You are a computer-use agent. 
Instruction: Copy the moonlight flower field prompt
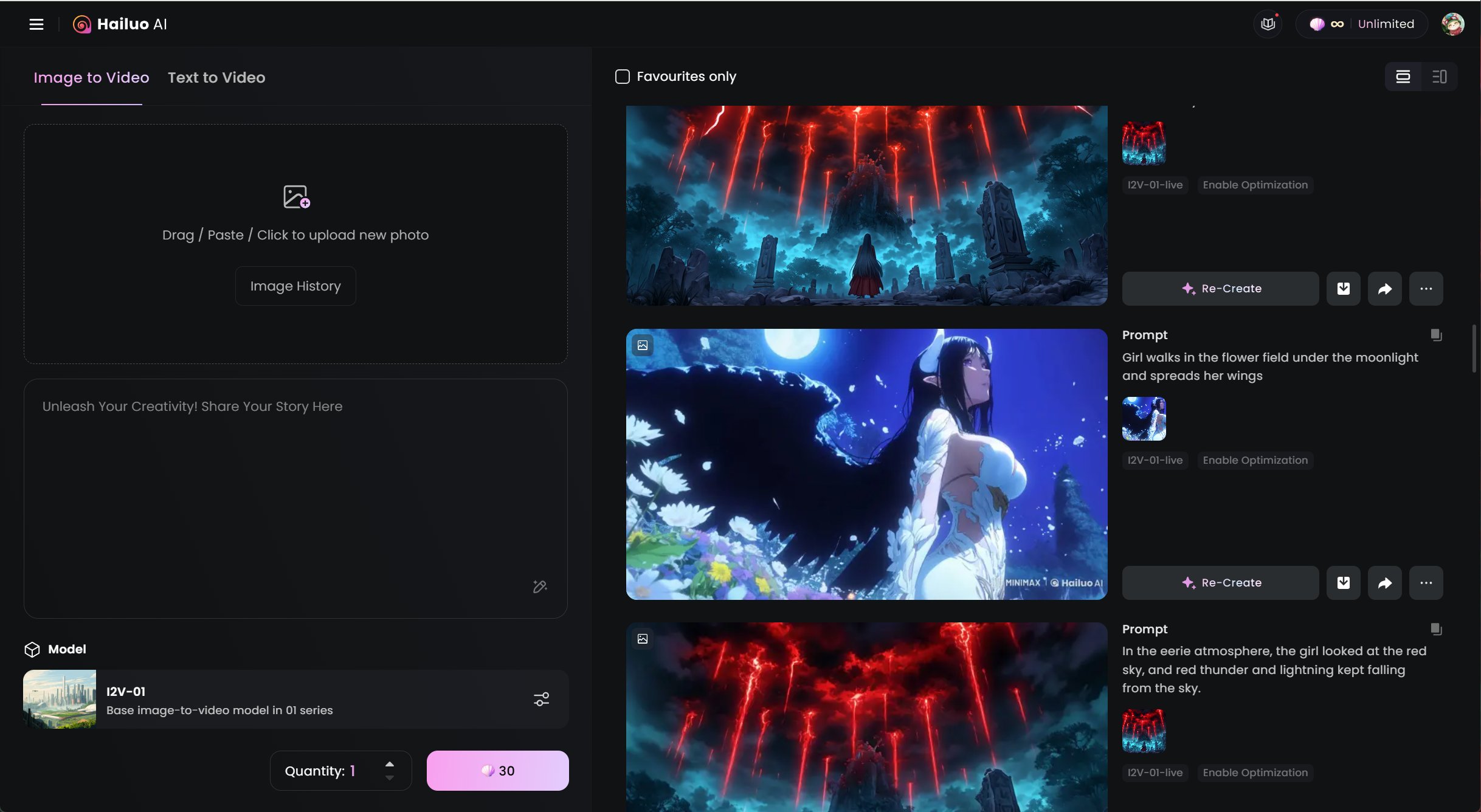(1436, 335)
